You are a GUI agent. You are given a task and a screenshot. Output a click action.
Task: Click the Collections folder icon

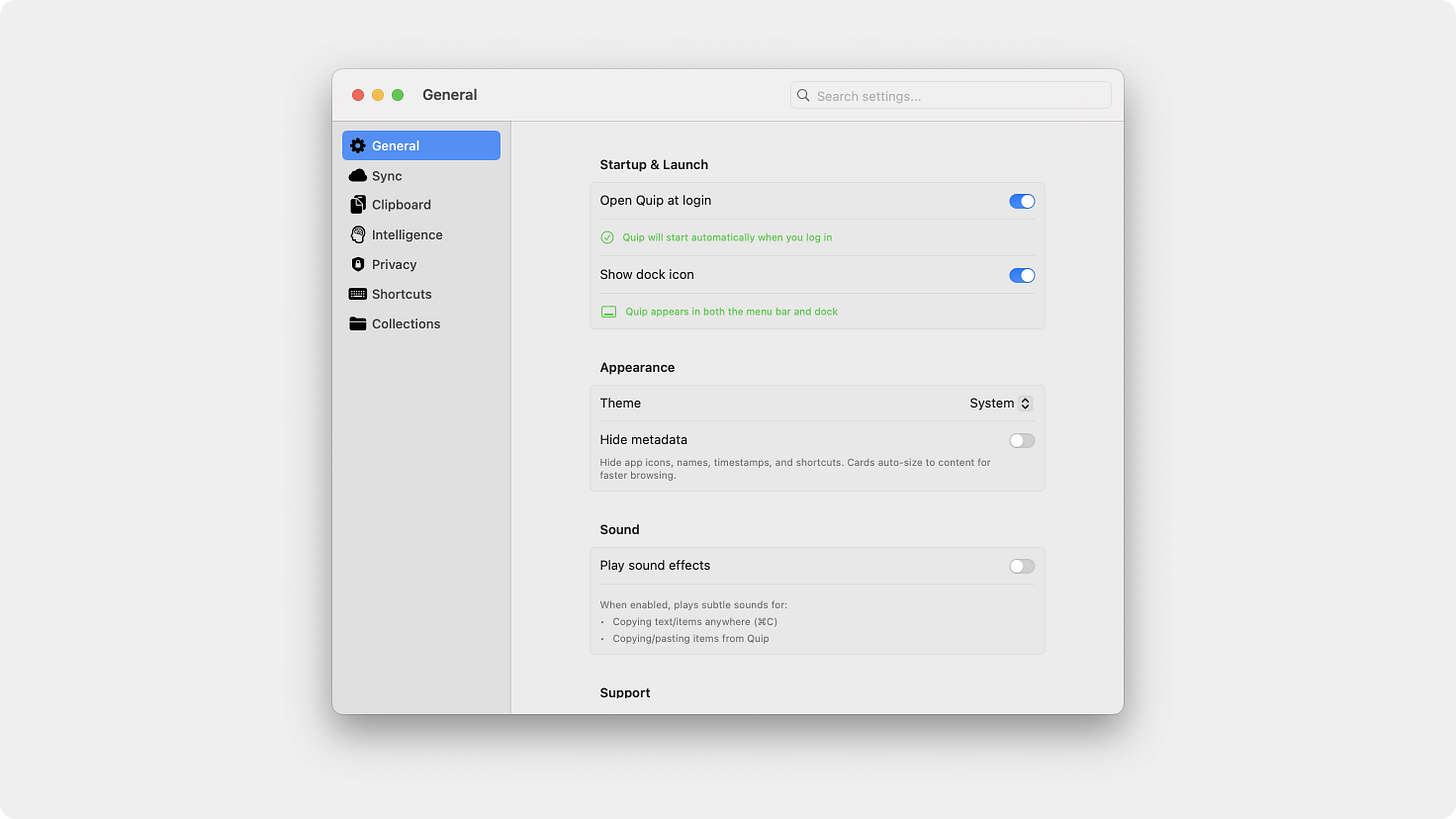[x=358, y=324]
